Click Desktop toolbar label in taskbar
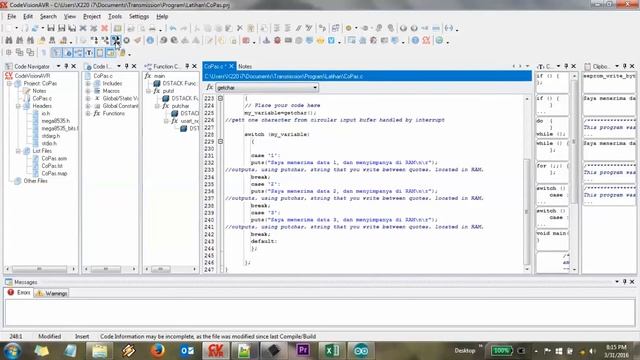 coord(464,351)
